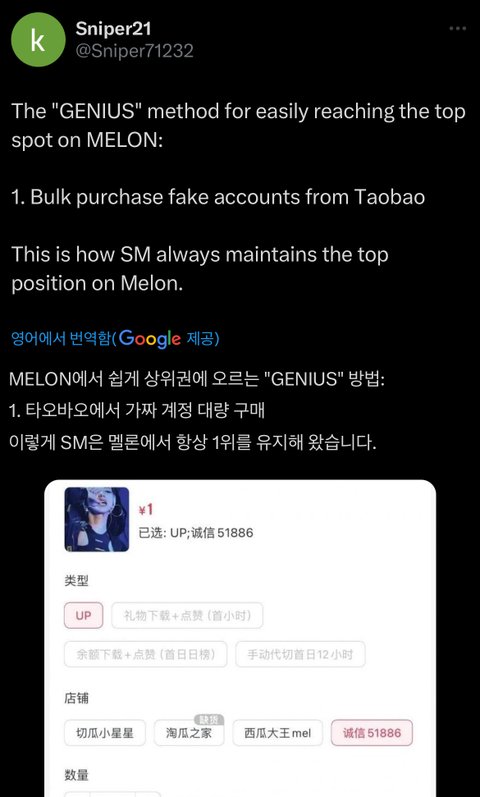
Task: Open the three-dot more options menu
Action: tap(458, 28)
